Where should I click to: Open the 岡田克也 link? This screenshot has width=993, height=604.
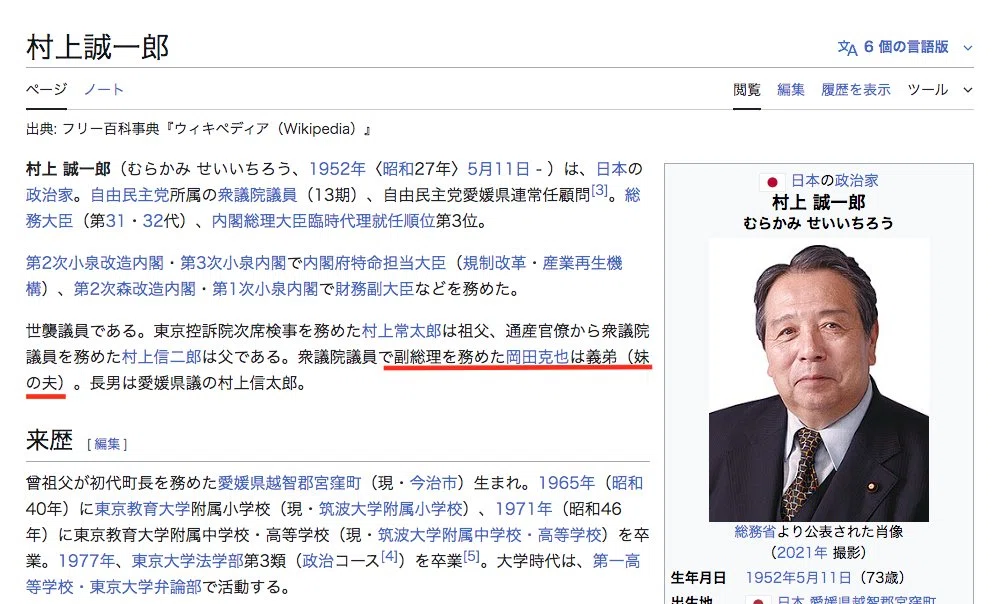[x=537, y=357]
